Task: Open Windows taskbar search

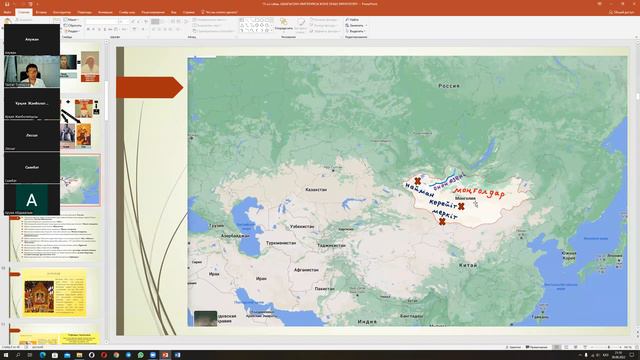Action: click(18, 355)
